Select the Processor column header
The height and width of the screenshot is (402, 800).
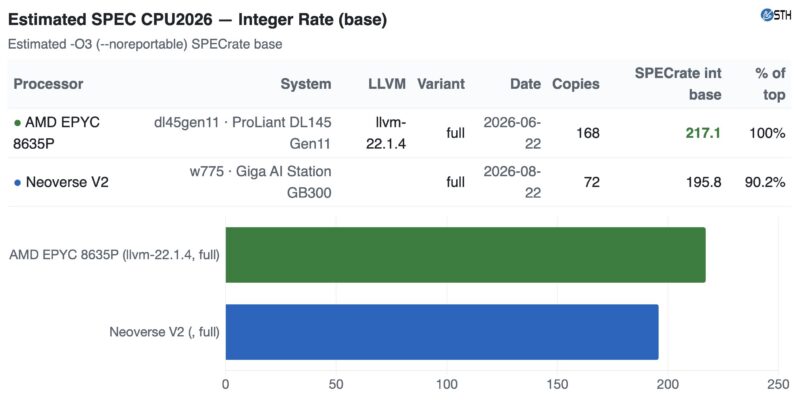pos(48,84)
